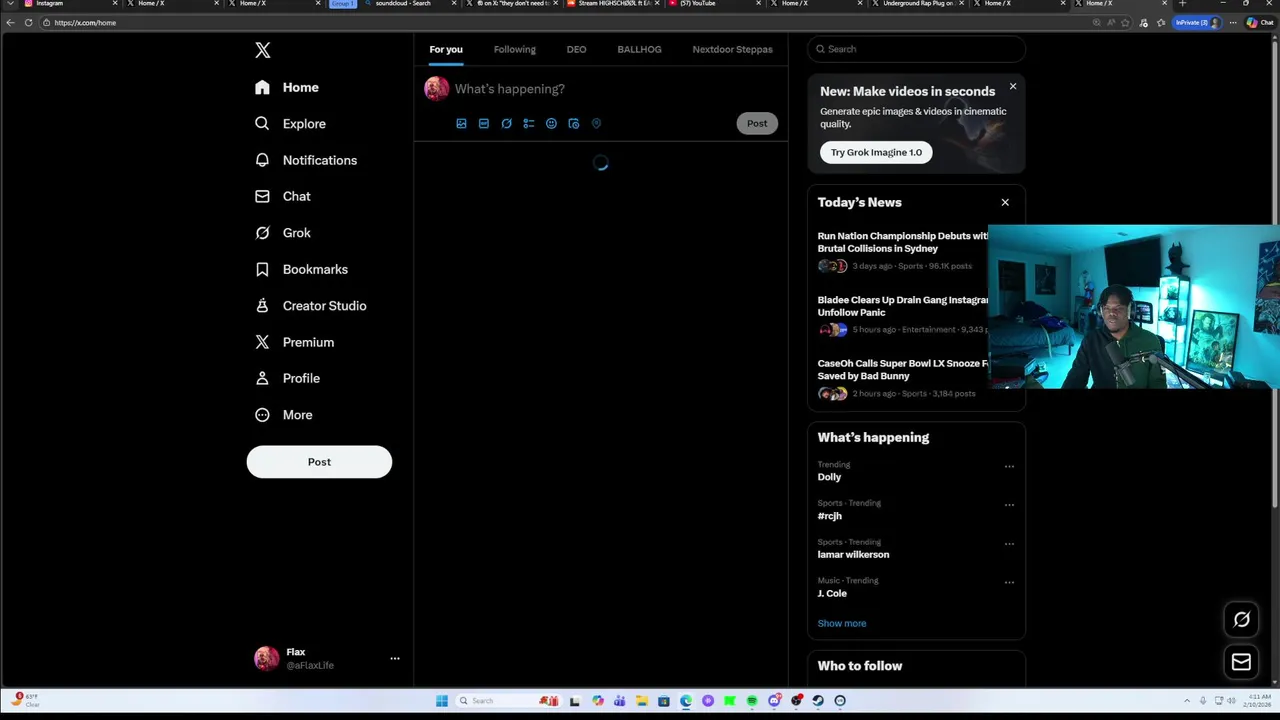Click the Flax account avatar
Screen dimensions: 1280x720
tap(267, 658)
